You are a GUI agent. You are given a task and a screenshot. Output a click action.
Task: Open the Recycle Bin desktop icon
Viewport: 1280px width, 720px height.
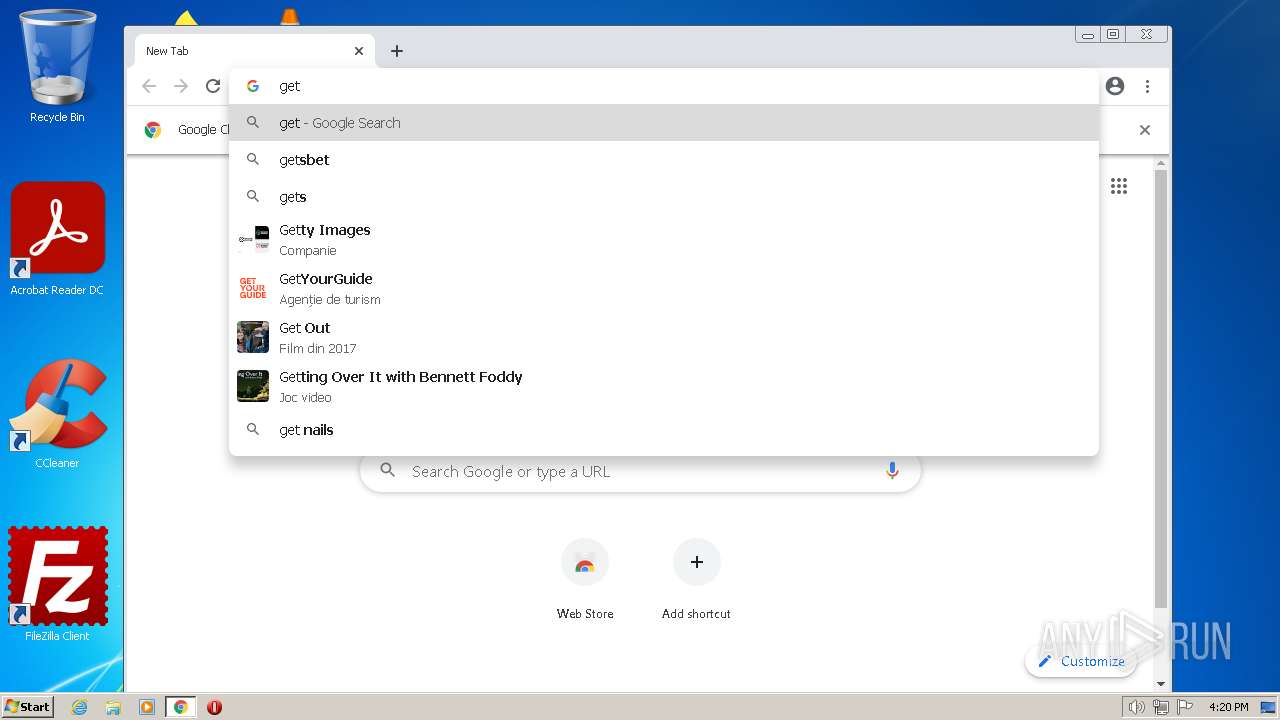tap(57, 66)
